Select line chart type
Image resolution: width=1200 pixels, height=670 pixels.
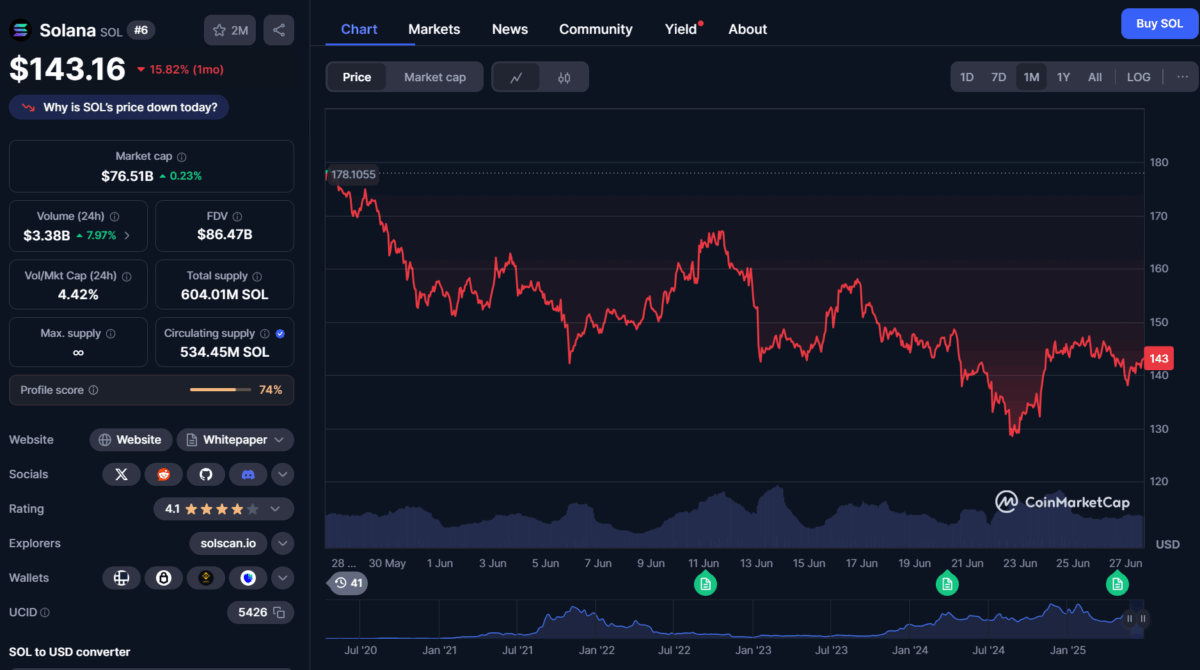click(x=517, y=77)
